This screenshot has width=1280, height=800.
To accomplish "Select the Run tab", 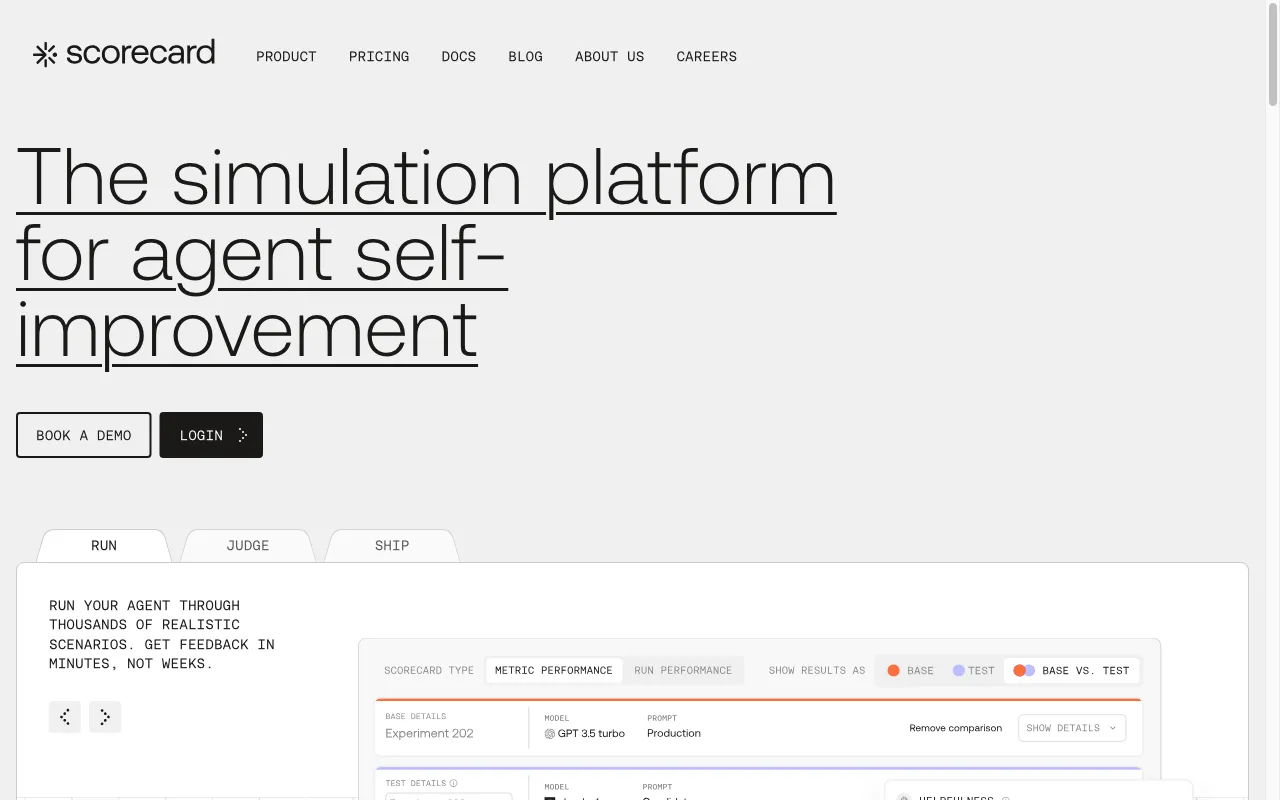I will click(x=104, y=546).
